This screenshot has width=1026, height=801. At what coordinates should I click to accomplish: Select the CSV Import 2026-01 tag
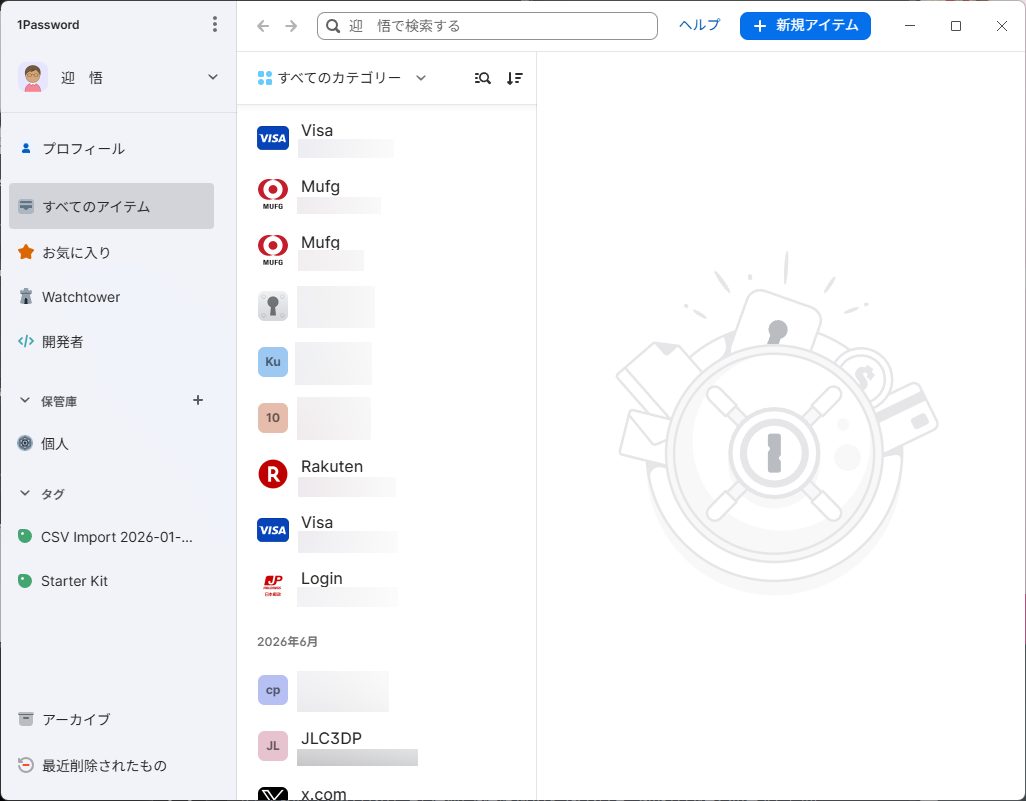[x=116, y=537]
